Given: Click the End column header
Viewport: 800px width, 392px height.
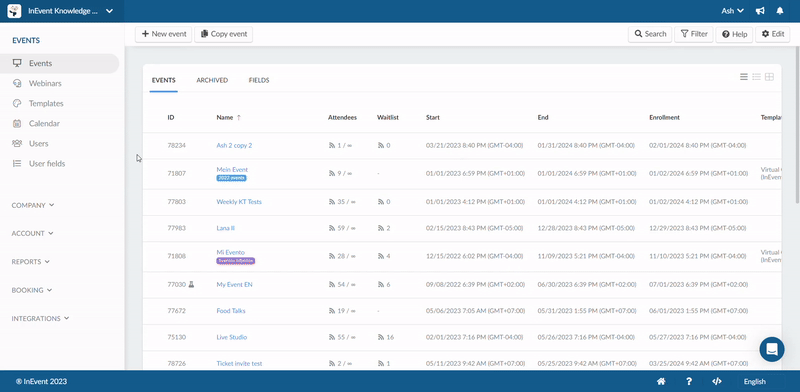Looking at the screenshot, I should (543, 117).
